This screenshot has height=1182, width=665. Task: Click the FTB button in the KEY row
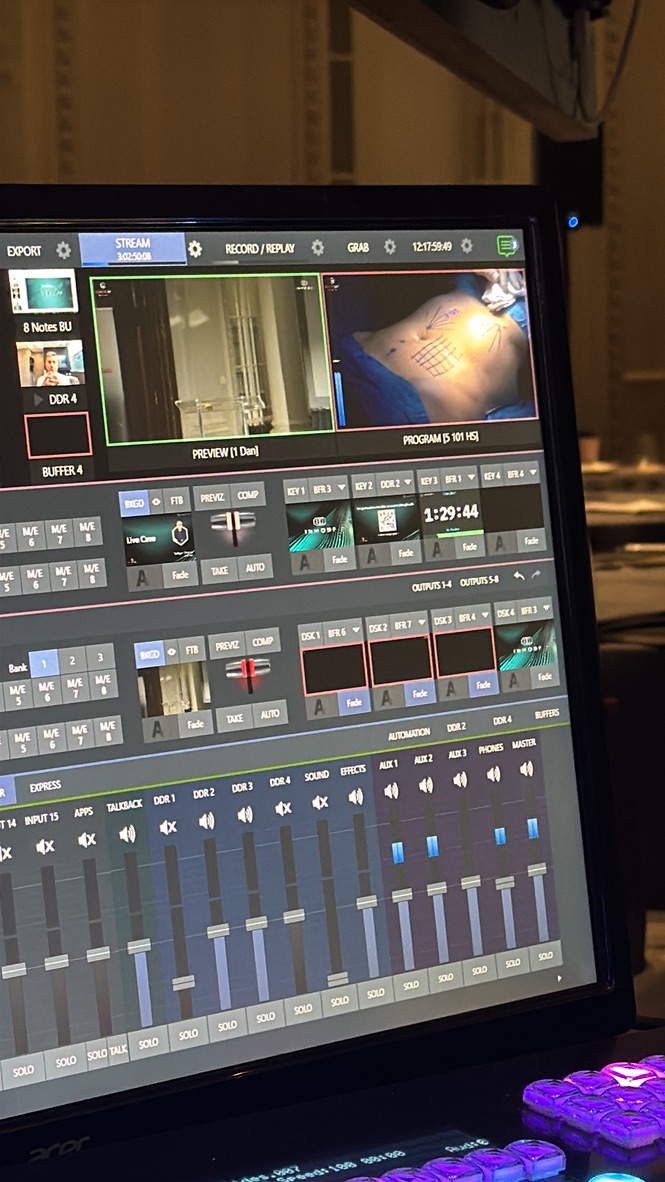point(177,499)
